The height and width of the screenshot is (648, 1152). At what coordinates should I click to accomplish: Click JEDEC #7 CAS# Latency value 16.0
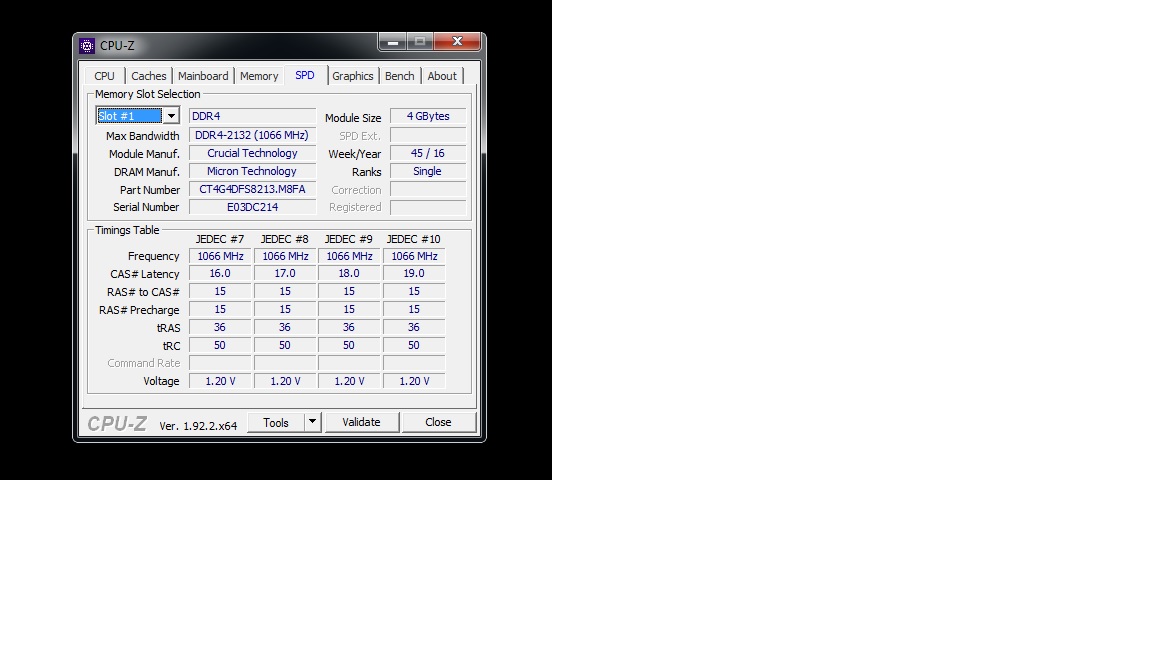[220, 273]
